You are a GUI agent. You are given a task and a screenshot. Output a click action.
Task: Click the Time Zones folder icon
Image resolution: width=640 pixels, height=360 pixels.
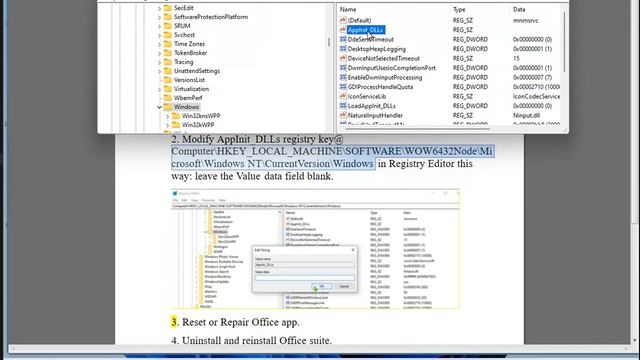[168, 44]
